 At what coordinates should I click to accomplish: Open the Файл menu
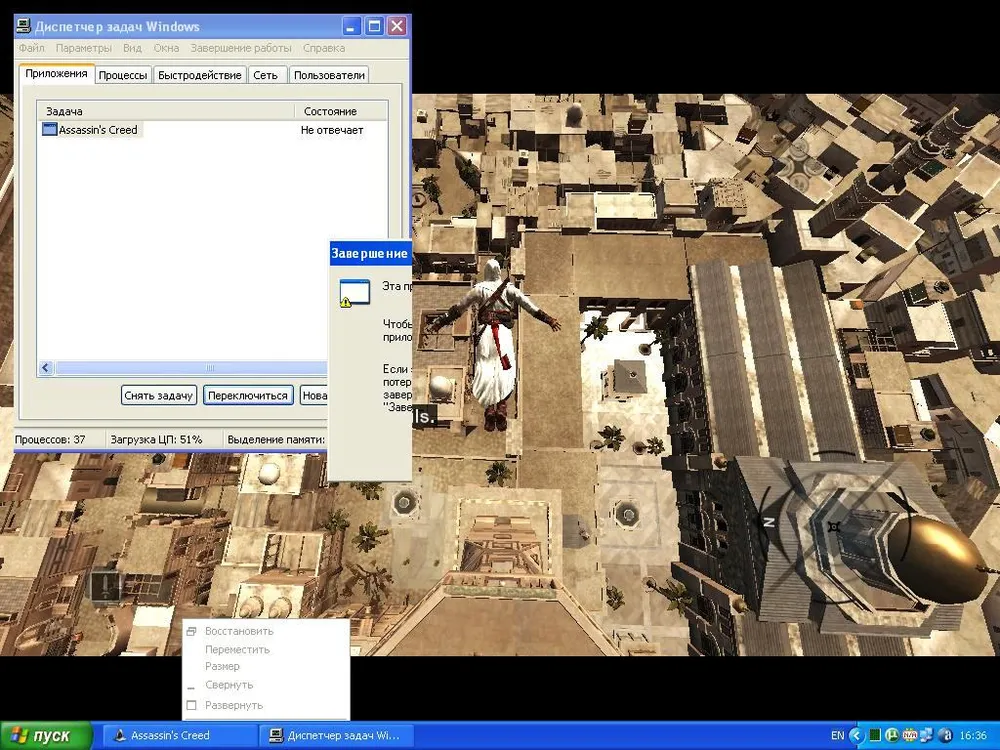31,48
